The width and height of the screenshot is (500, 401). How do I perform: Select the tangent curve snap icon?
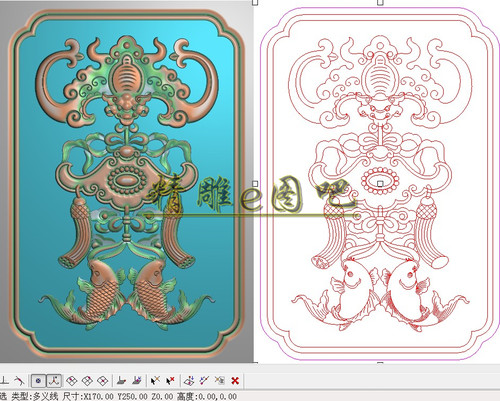[19, 380]
